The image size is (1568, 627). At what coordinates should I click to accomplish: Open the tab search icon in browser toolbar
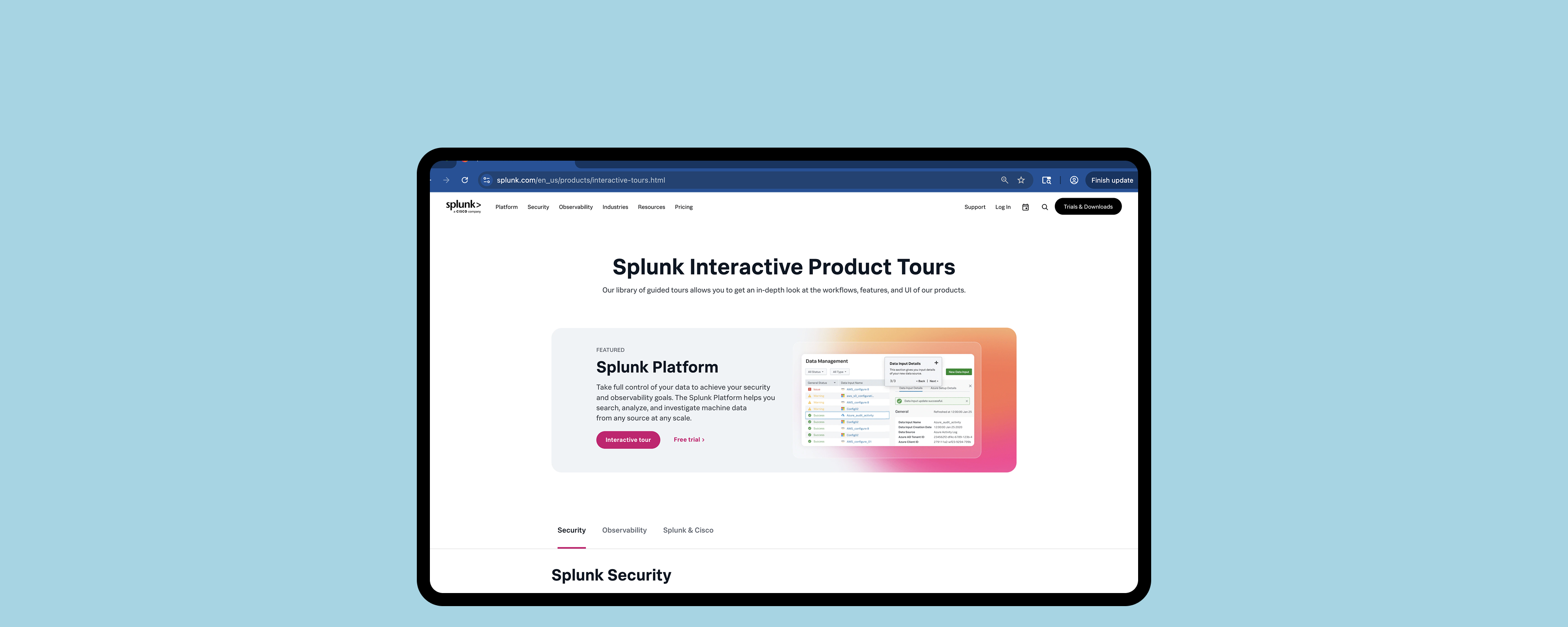pos(1046,180)
